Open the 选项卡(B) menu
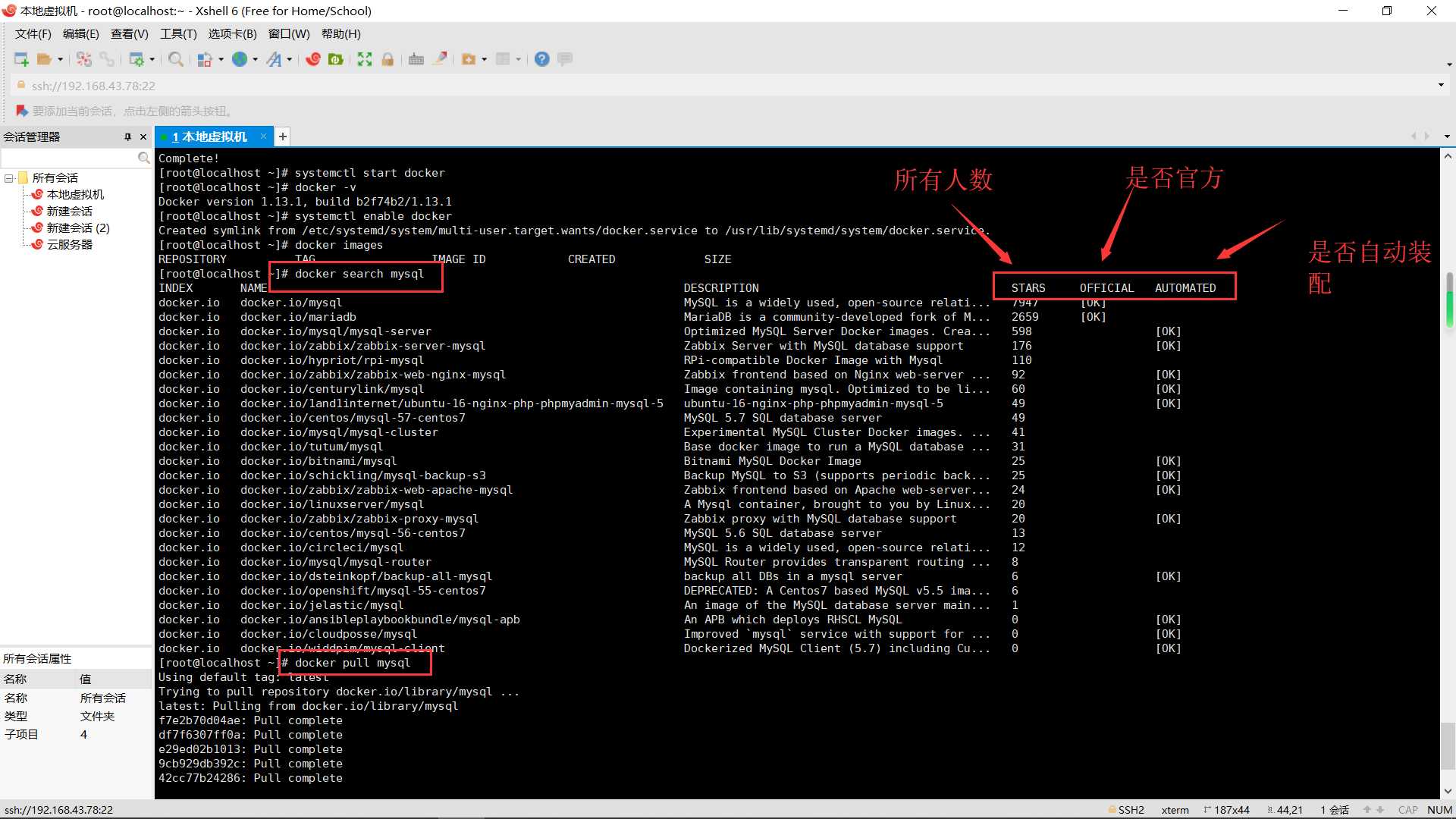The height and width of the screenshot is (819, 1456). [x=232, y=34]
